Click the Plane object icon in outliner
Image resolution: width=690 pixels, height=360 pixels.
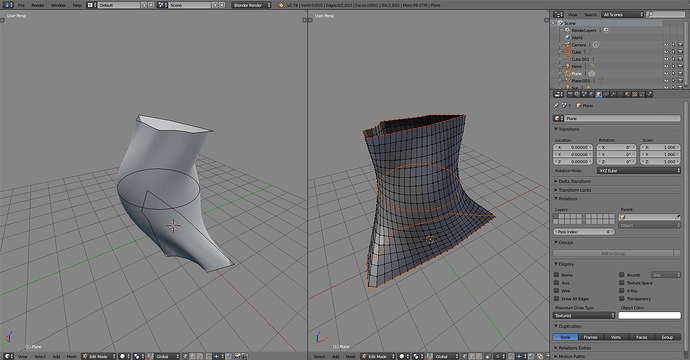pos(568,73)
